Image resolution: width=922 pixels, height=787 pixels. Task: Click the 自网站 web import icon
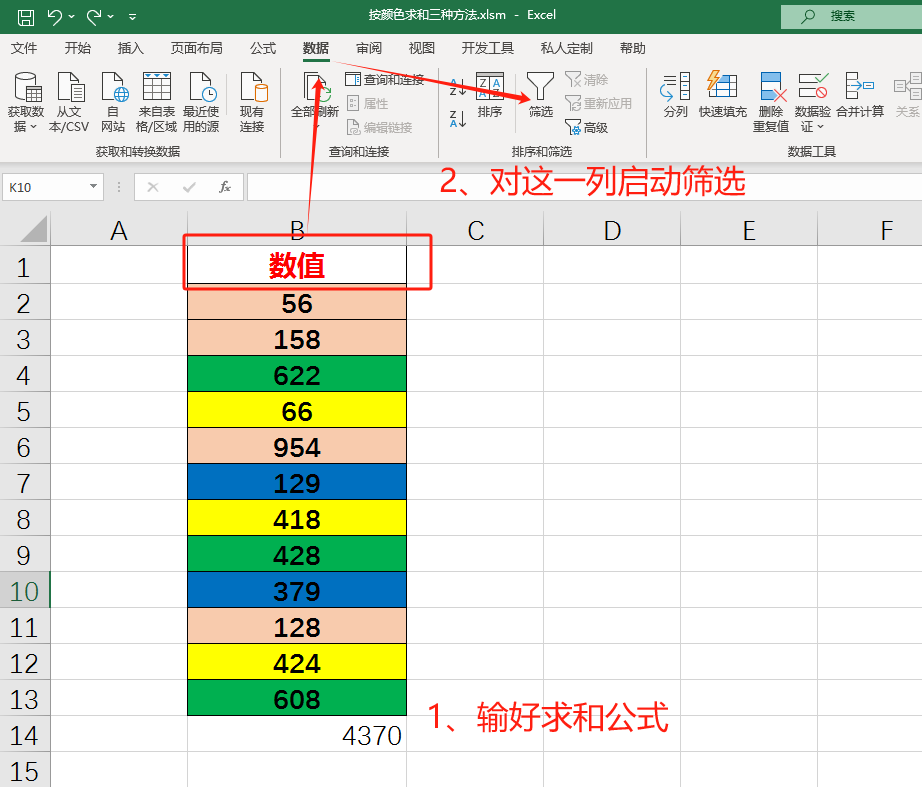tap(113, 102)
